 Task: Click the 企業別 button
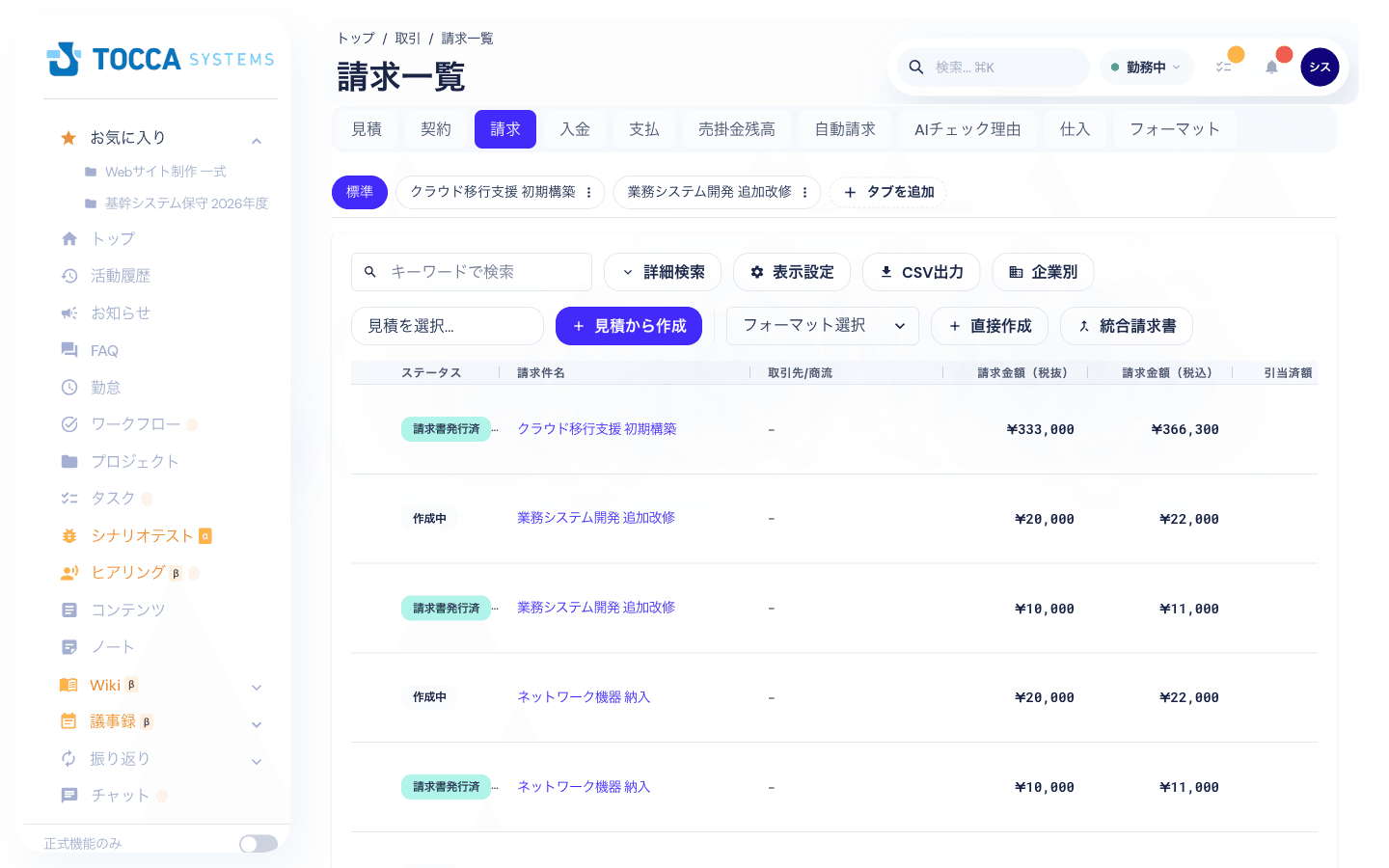(1043, 272)
